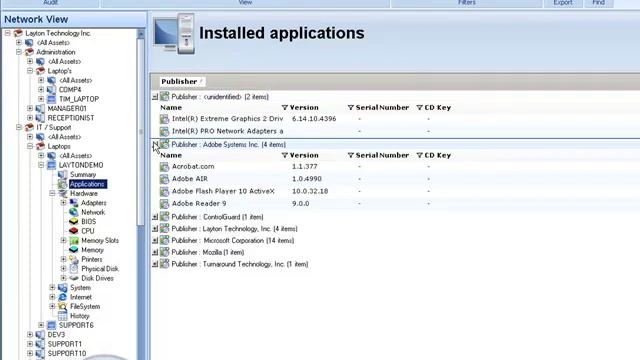Screen dimensions: 640x360
Task: Select the Network globe icon
Action: tap(73, 212)
